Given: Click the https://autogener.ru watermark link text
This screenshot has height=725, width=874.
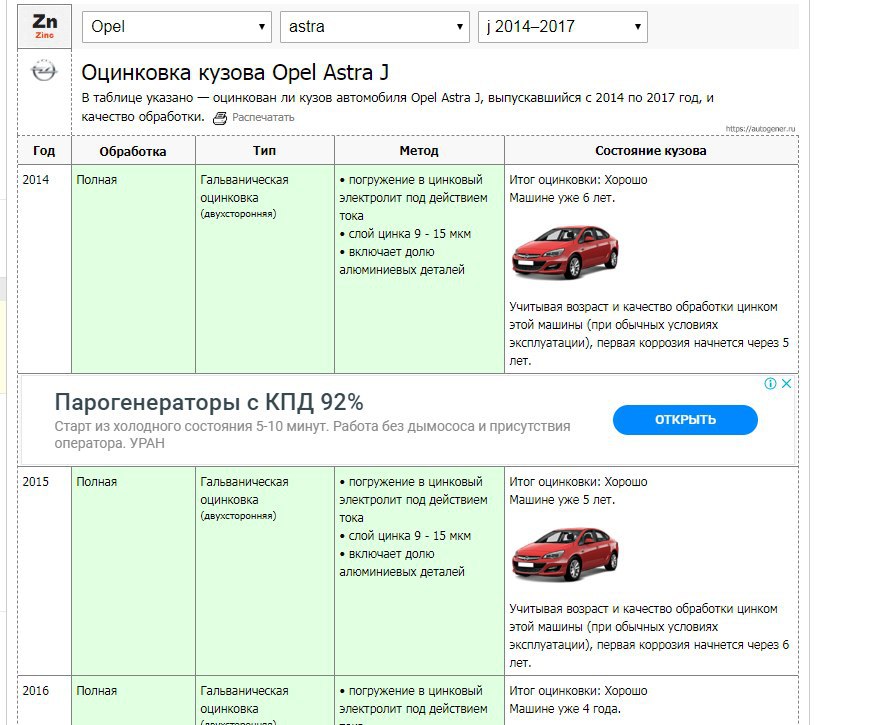Looking at the screenshot, I should 760,129.
